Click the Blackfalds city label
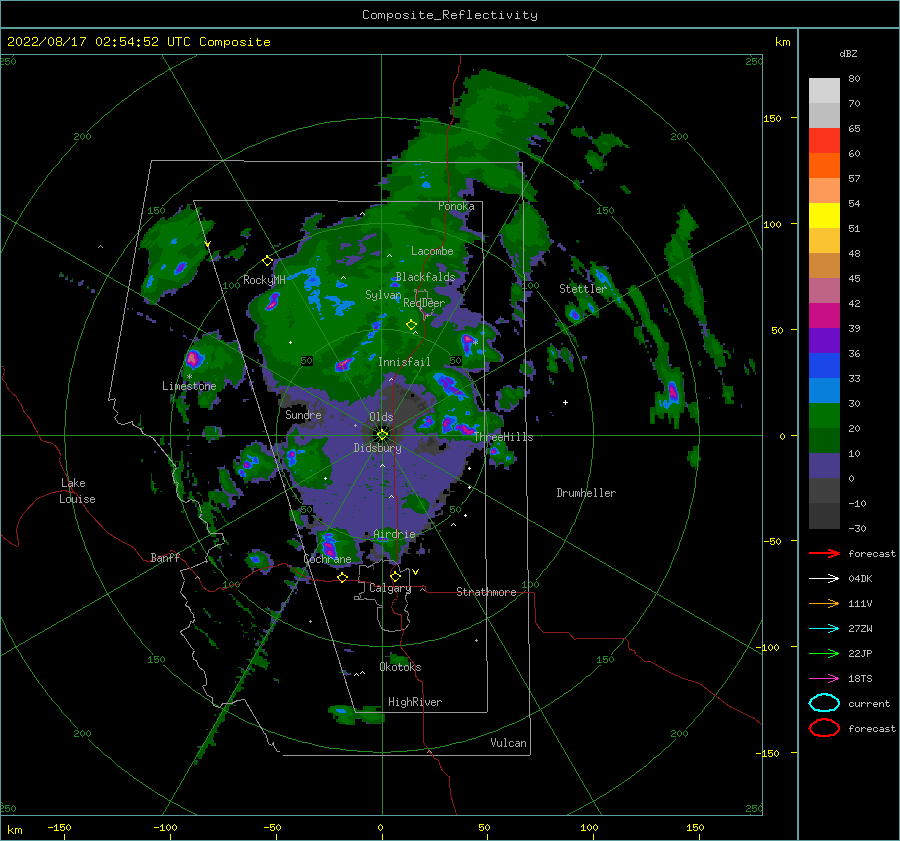Image resolution: width=900 pixels, height=841 pixels. (425, 277)
